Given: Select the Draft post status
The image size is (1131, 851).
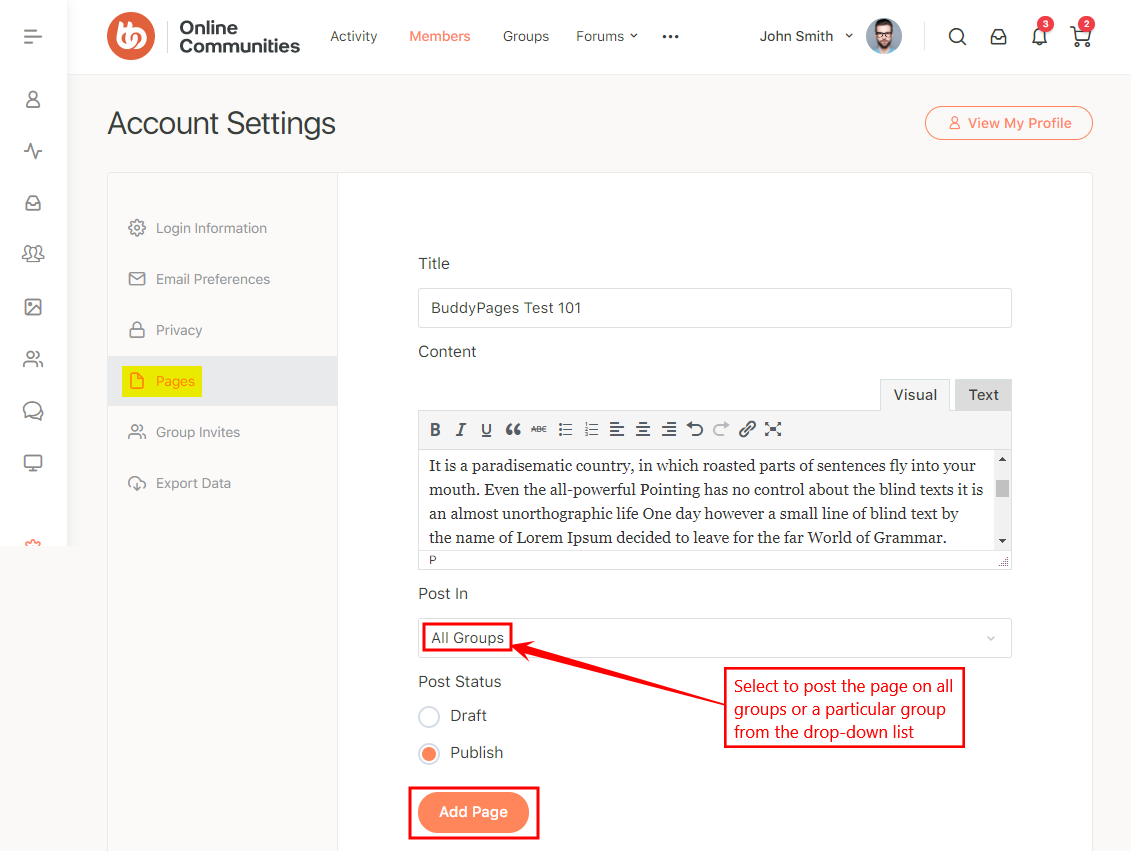Looking at the screenshot, I should click(x=429, y=716).
